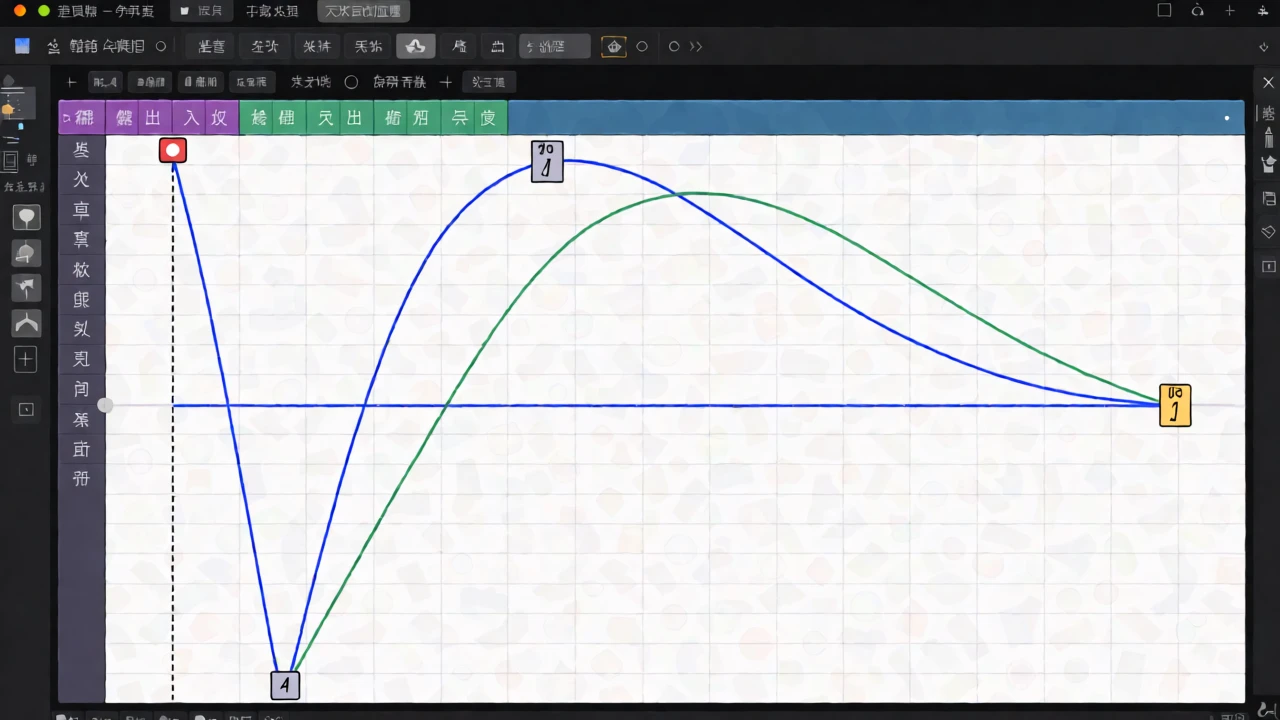Screen dimensions: 1280x720
Task: Click the bottom panel icon in right sidebar
Action: click(x=1269, y=266)
